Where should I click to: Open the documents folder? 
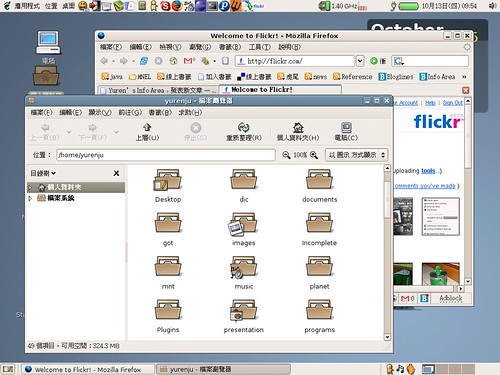point(319,180)
